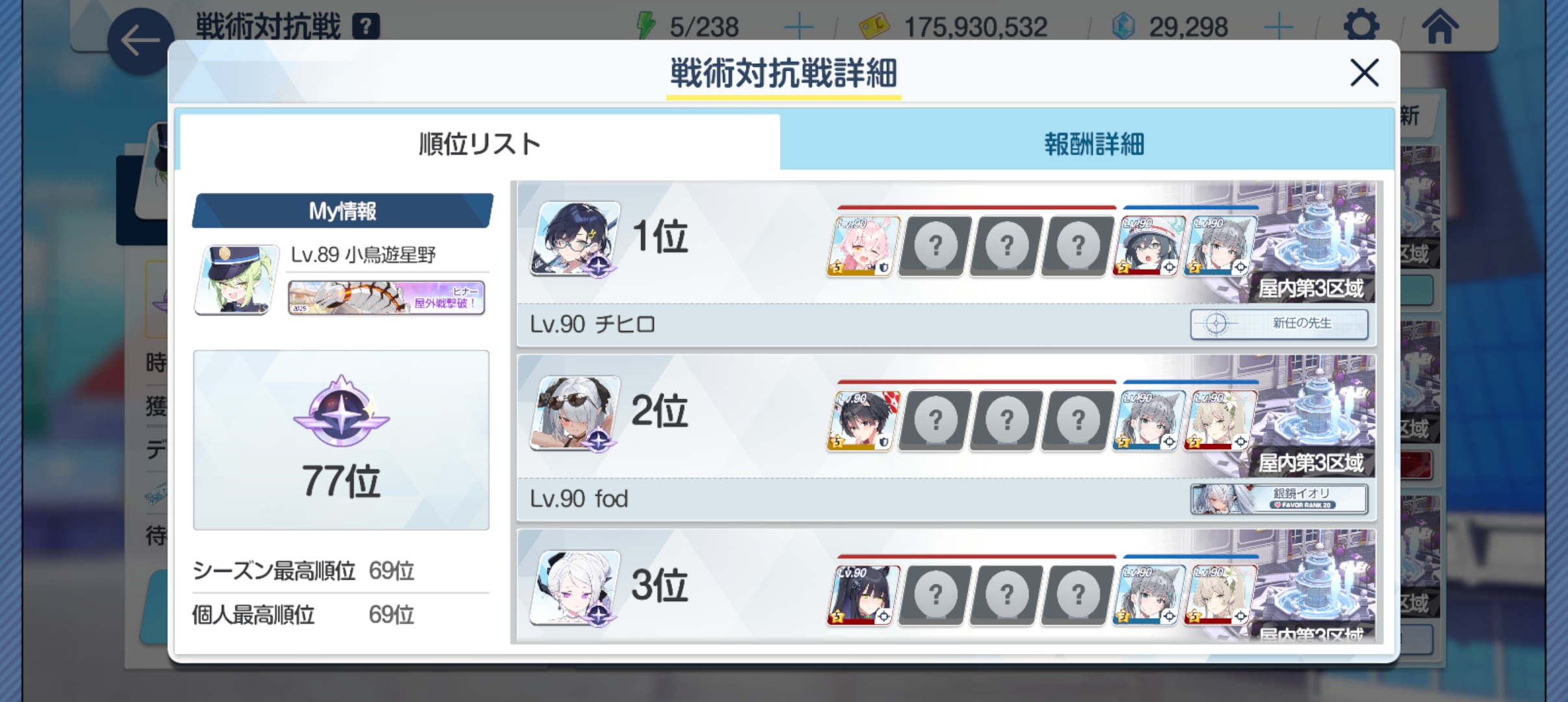Tap the 銀鏡イオリ favor rank badge
The image size is (1568, 702).
[1279, 499]
